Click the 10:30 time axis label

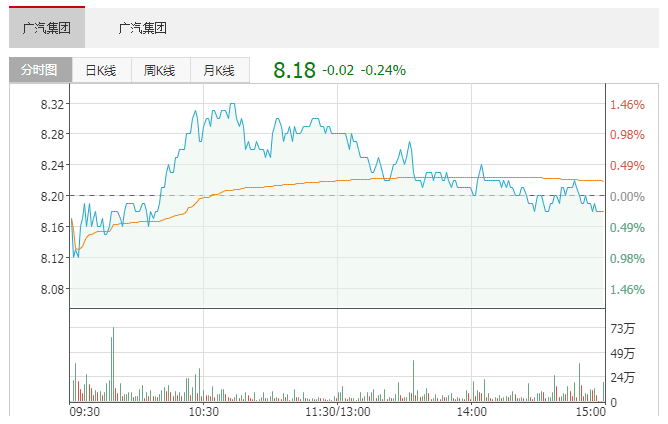204,412
